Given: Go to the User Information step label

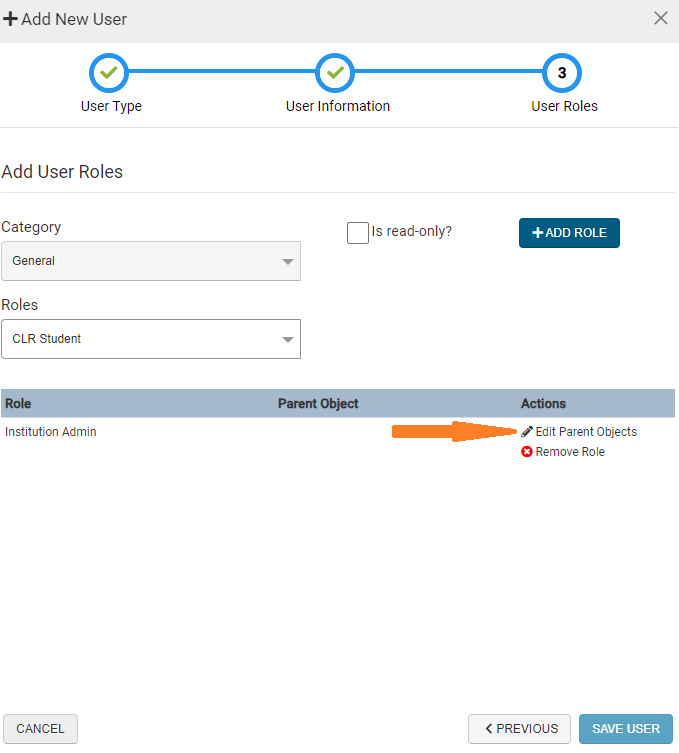Looking at the screenshot, I should pyautogui.click(x=338, y=106).
